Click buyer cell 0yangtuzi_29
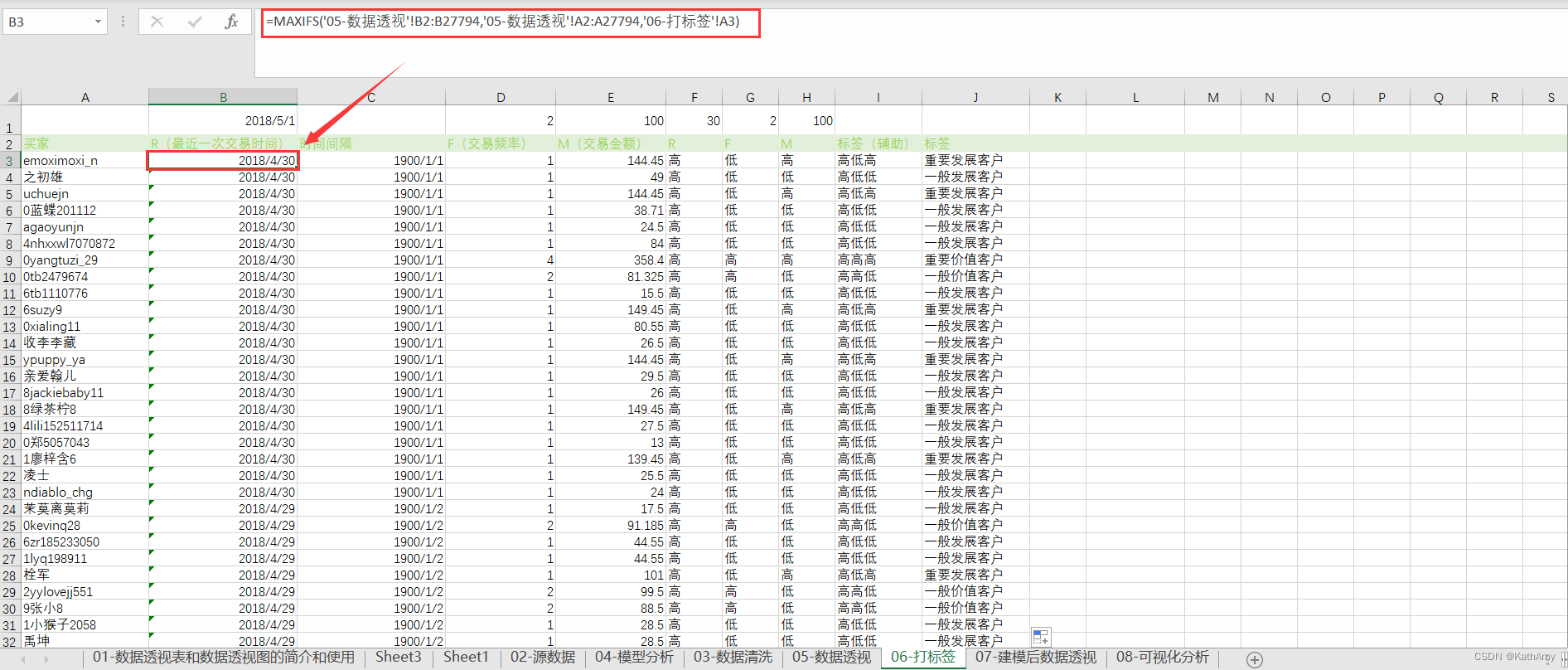The image size is (1568, 670). pyautogui.click(x=85, y=260)
